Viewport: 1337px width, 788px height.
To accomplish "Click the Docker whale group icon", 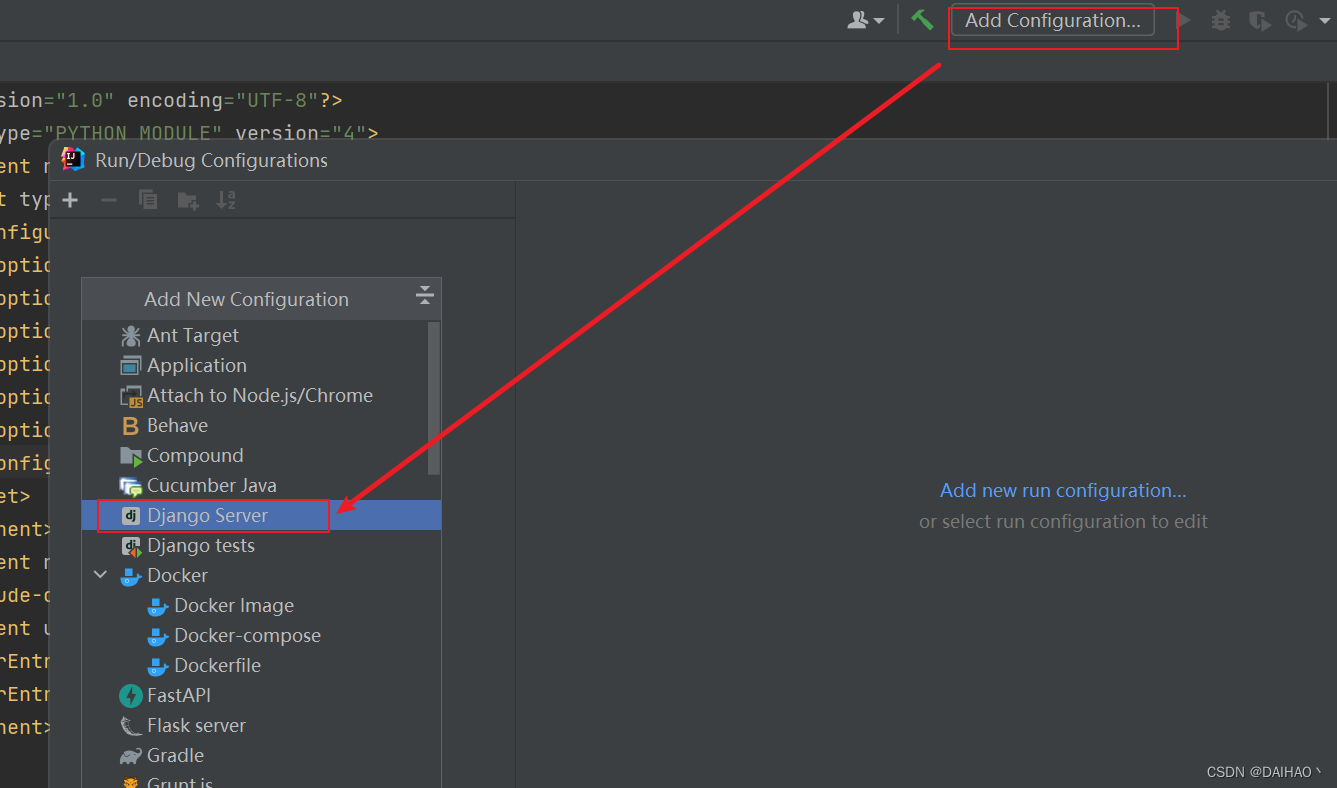I will (x=131, y=576).
